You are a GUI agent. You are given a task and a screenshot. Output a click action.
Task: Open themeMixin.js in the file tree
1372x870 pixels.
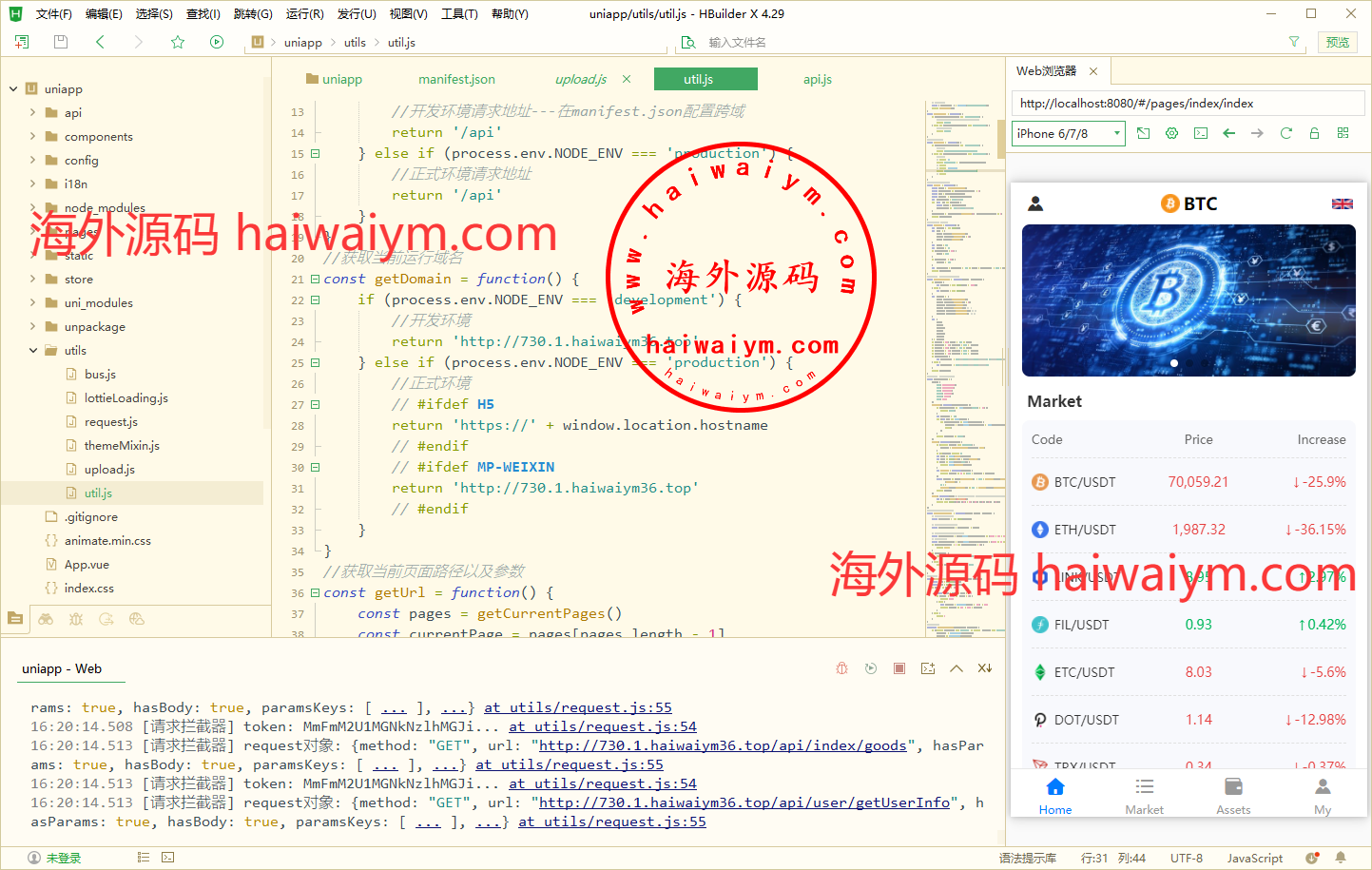click(x=122, y=445)
